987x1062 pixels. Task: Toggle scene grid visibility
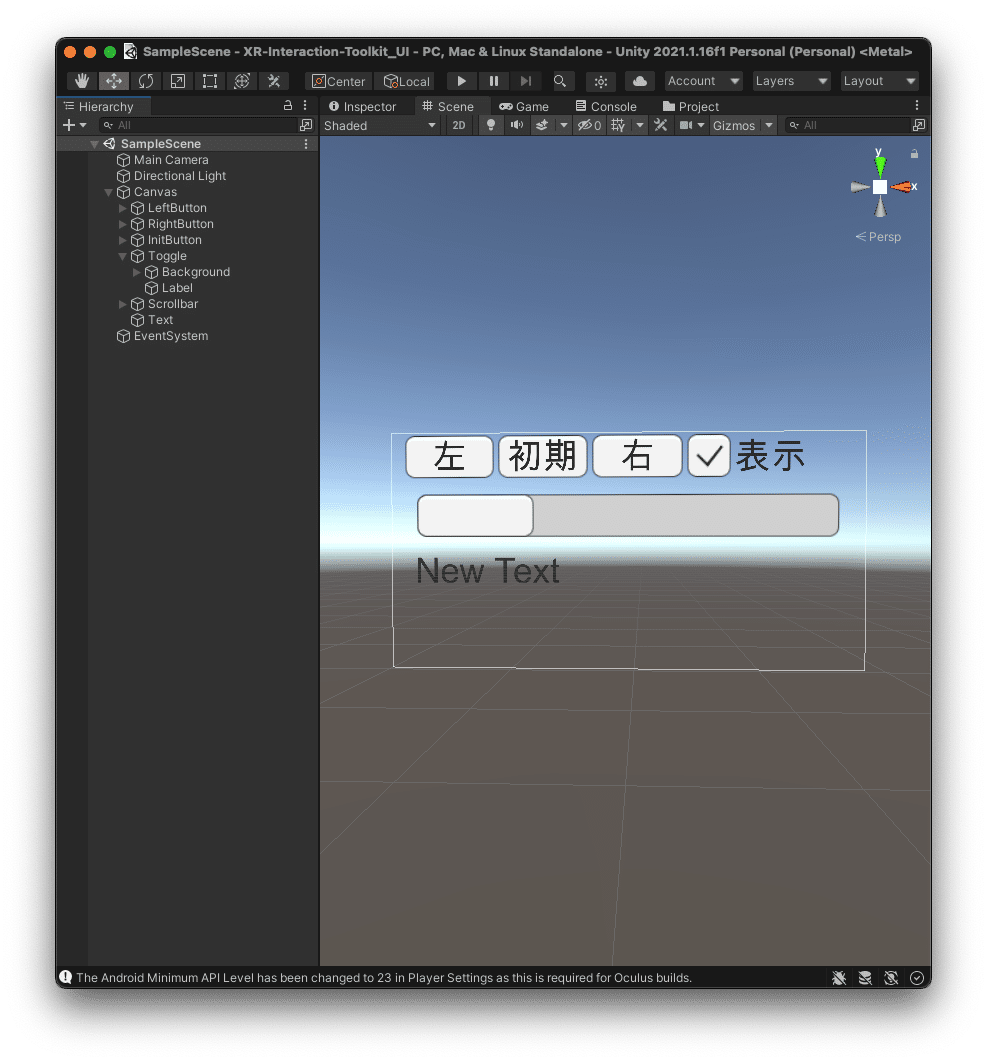pyautogui.click(x=618, y=125)
